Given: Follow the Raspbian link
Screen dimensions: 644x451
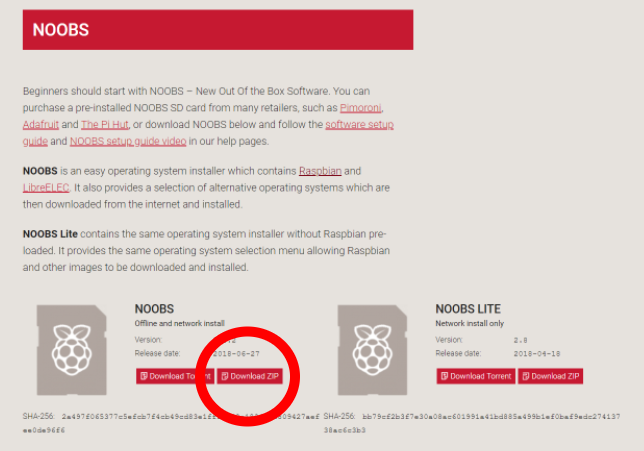Looking at the screenshot, I should tap(320, 171).
